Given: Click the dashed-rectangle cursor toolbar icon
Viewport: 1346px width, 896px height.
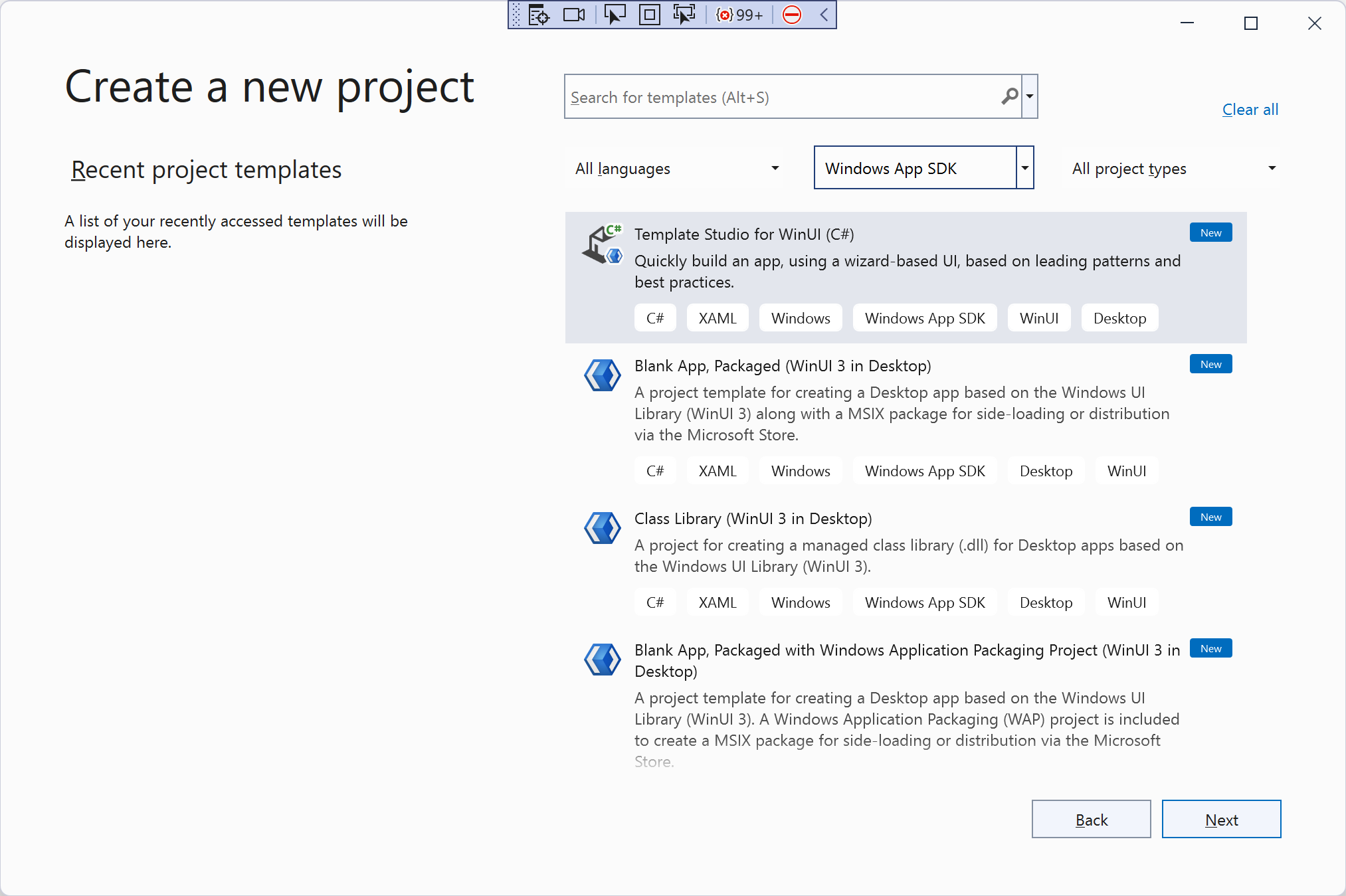Looking at the screenshot, I should [x=684, y=15].
